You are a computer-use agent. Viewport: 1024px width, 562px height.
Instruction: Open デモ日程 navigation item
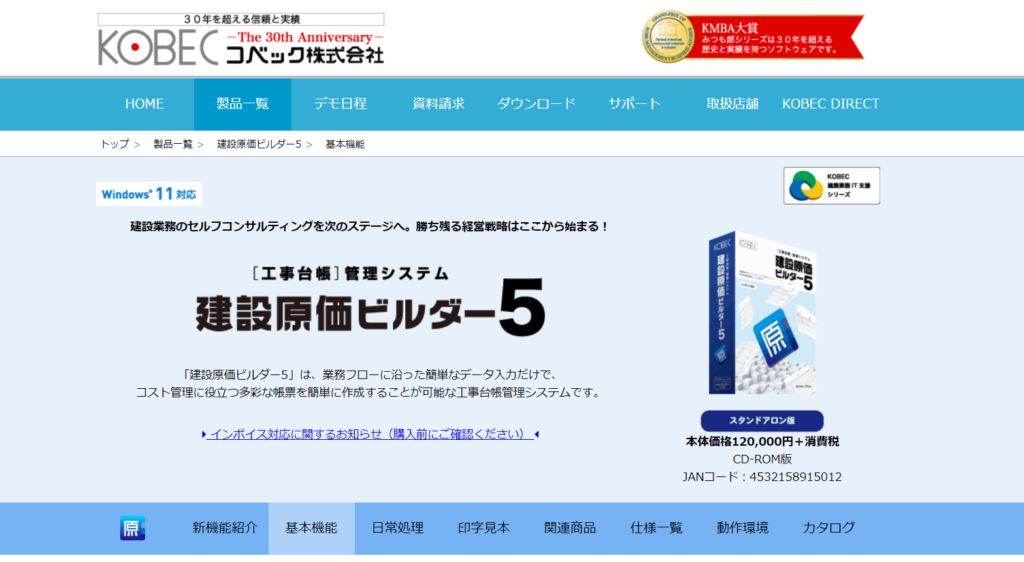point(340,104)
